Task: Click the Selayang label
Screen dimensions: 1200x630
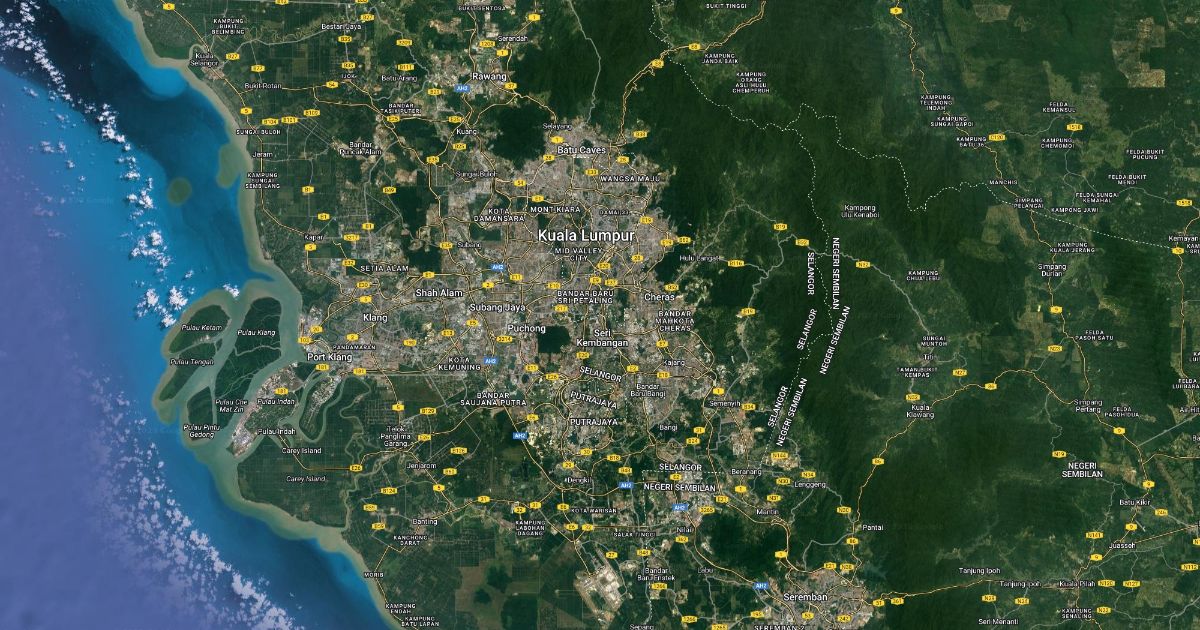Action: click(556, 126)
